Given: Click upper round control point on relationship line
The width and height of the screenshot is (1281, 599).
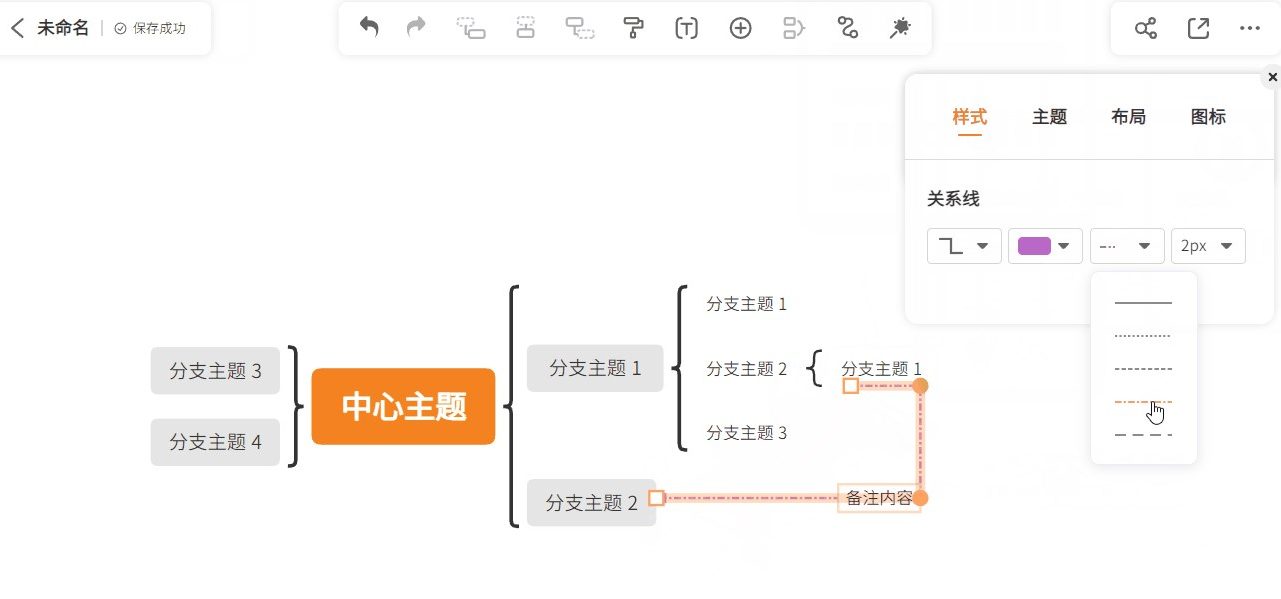Looking at the screenshot, I should click(x=921, y=385).
